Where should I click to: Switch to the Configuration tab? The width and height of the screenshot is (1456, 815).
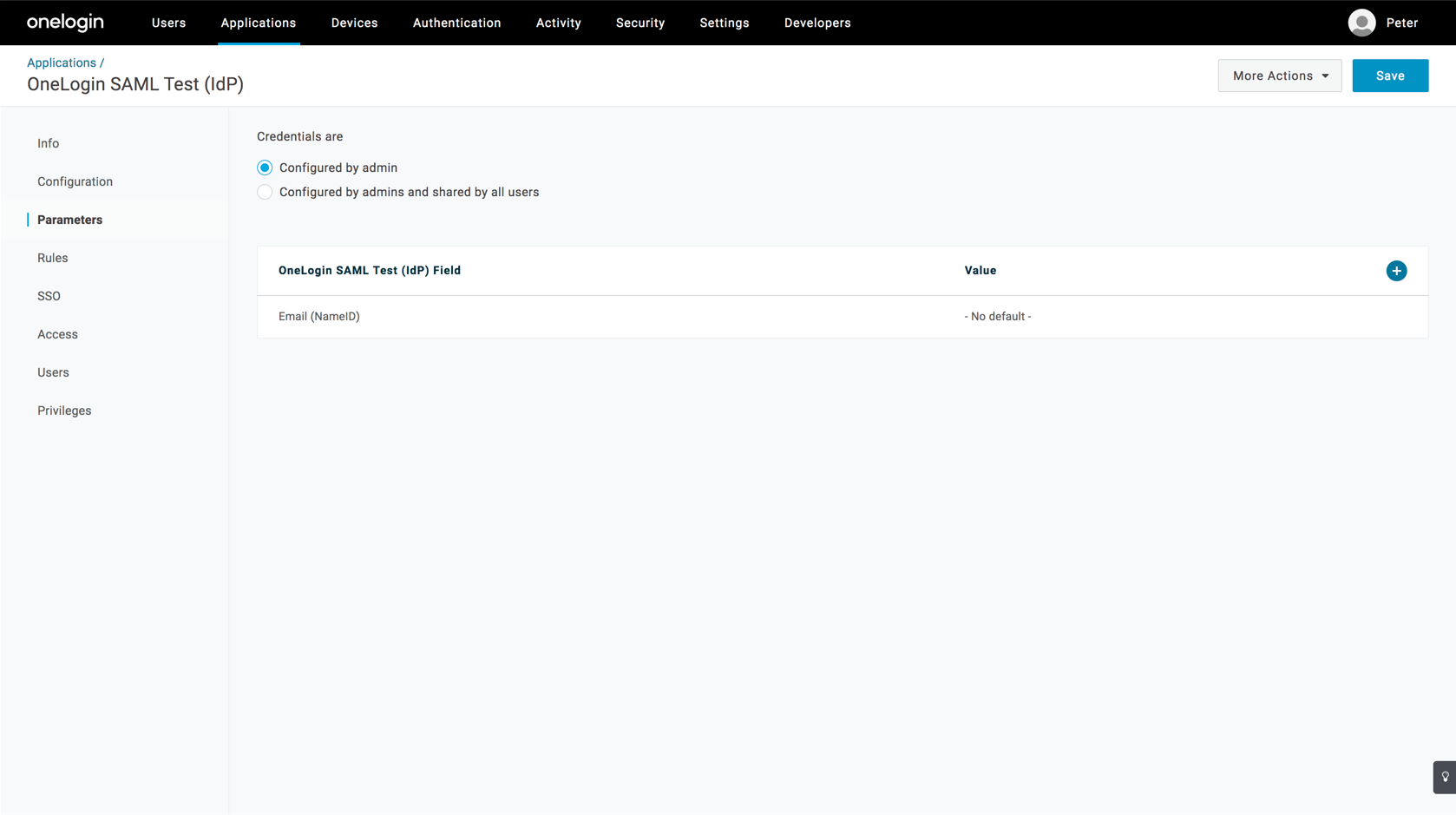[75, 181]
